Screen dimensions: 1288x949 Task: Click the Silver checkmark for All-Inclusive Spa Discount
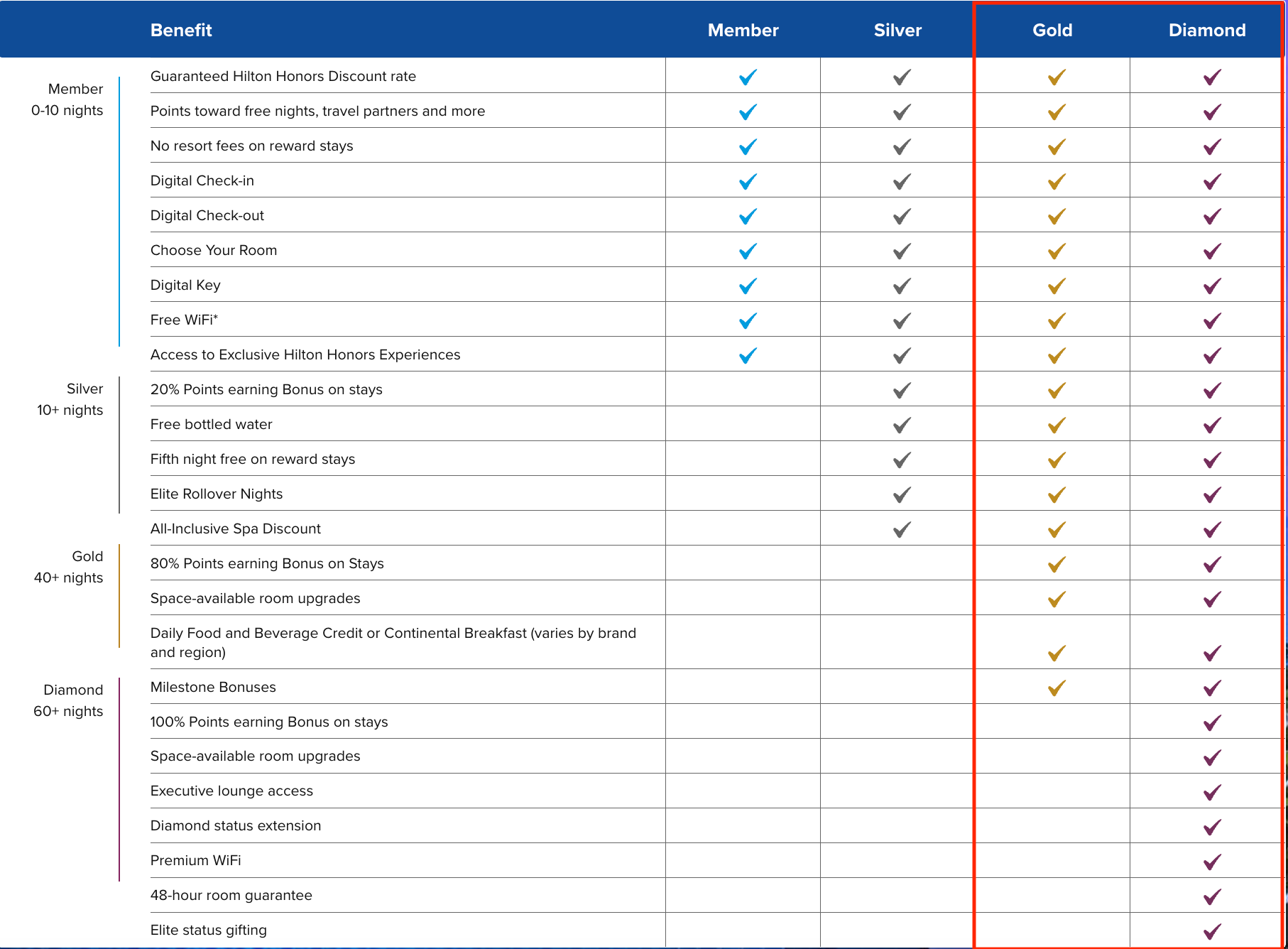pyautogui.click(x=902, y=529)
